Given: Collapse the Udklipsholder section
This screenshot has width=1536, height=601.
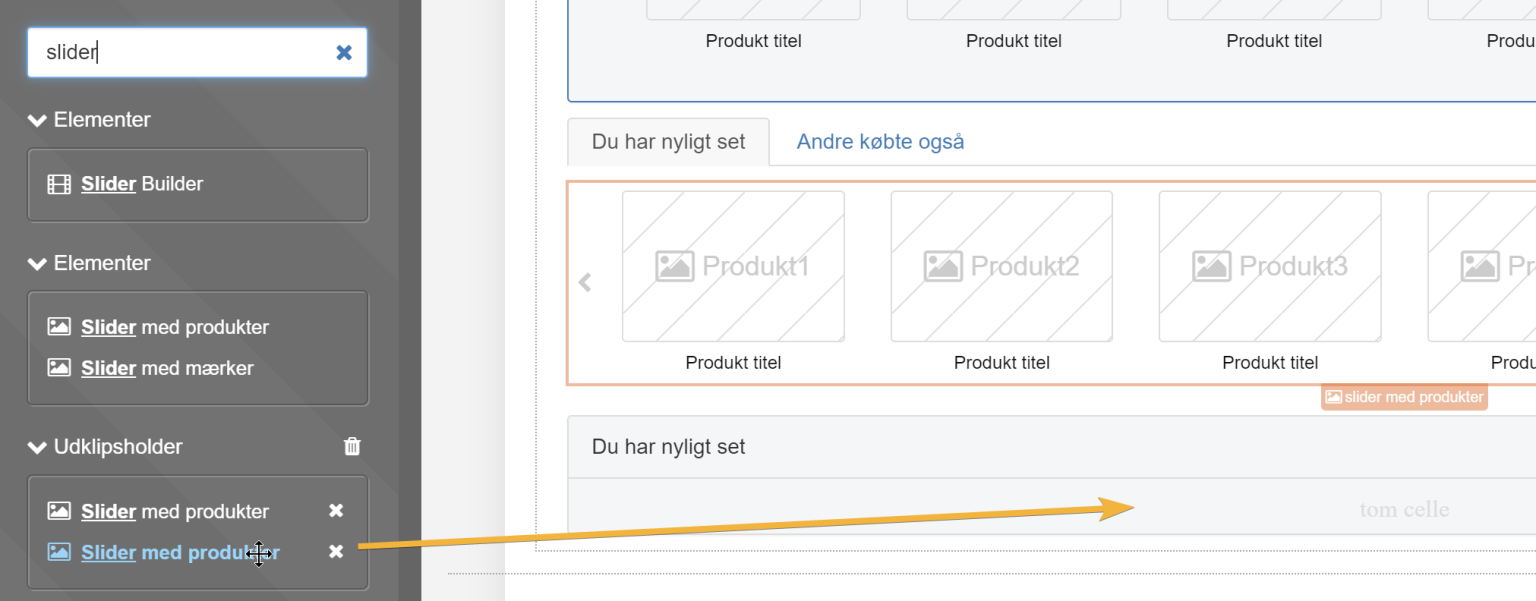Looking at the screenshot, I should click(x=37, y=447).
